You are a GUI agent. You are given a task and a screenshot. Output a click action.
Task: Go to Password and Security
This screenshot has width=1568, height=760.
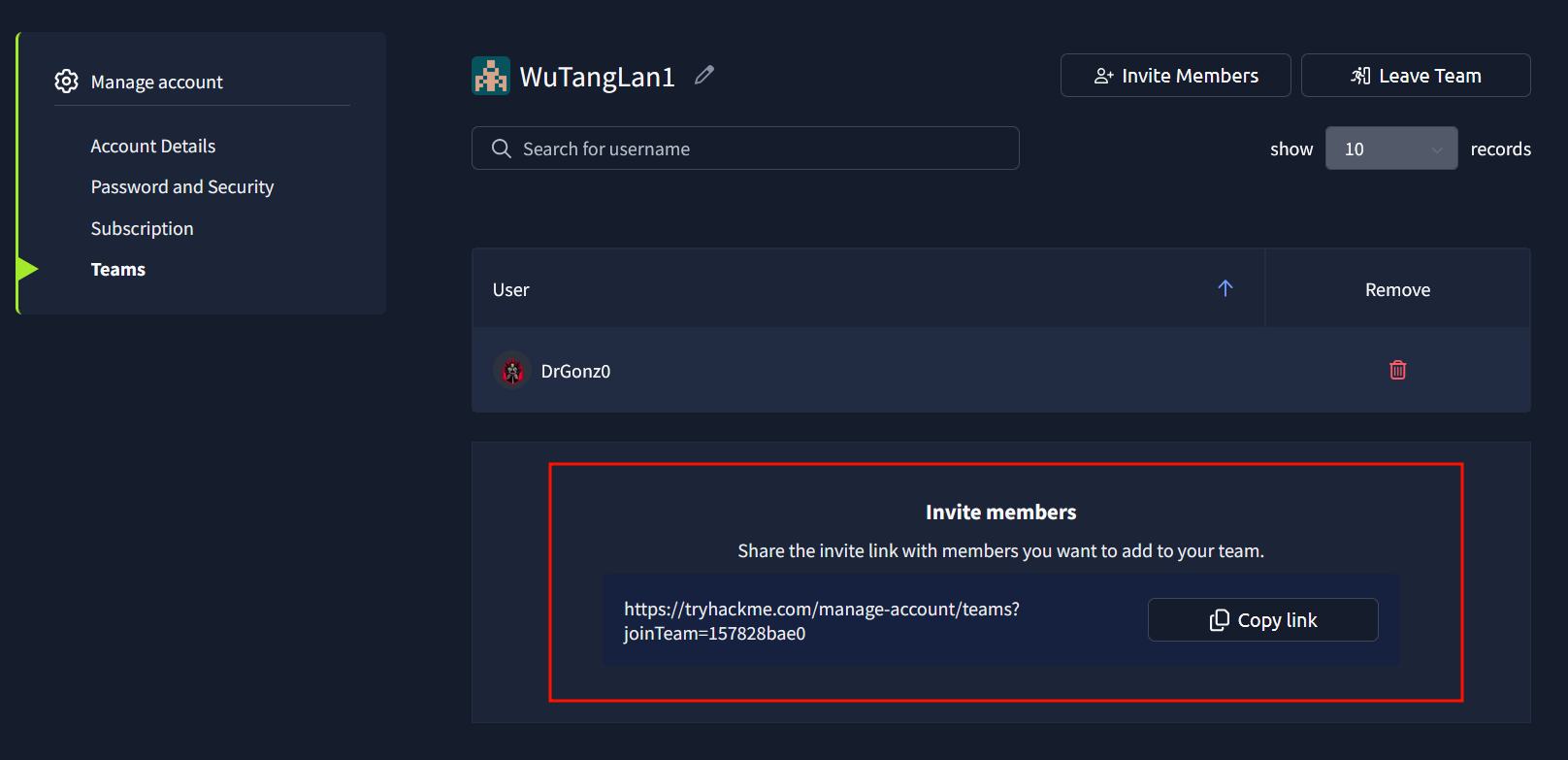(182, 186)
